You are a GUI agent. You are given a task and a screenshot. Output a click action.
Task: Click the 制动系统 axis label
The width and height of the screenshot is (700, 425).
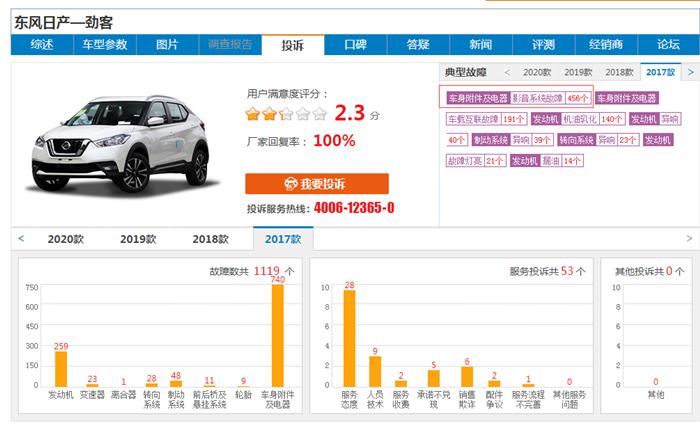[176, 400]
